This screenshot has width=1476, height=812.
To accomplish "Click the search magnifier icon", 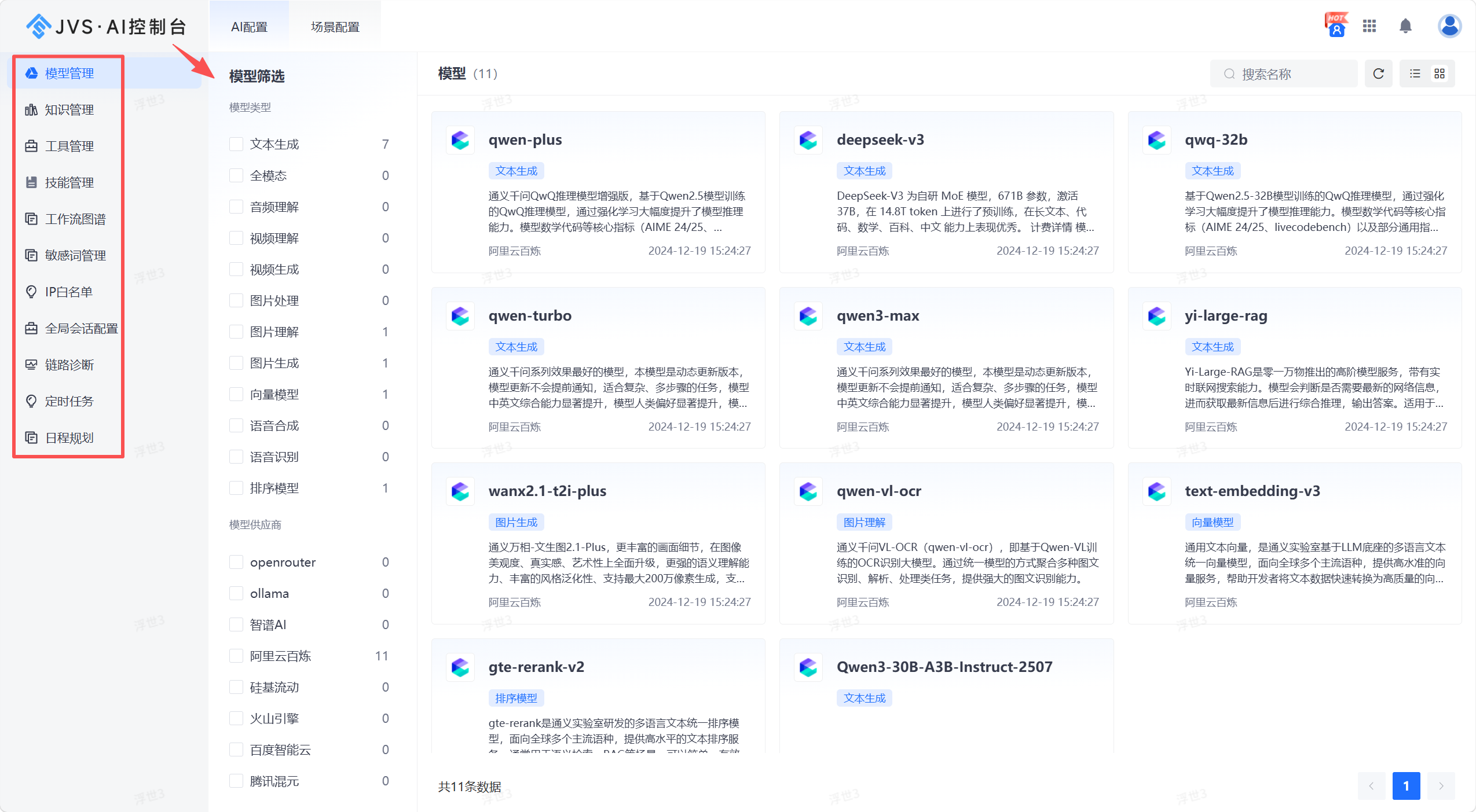I will 1229,74.
